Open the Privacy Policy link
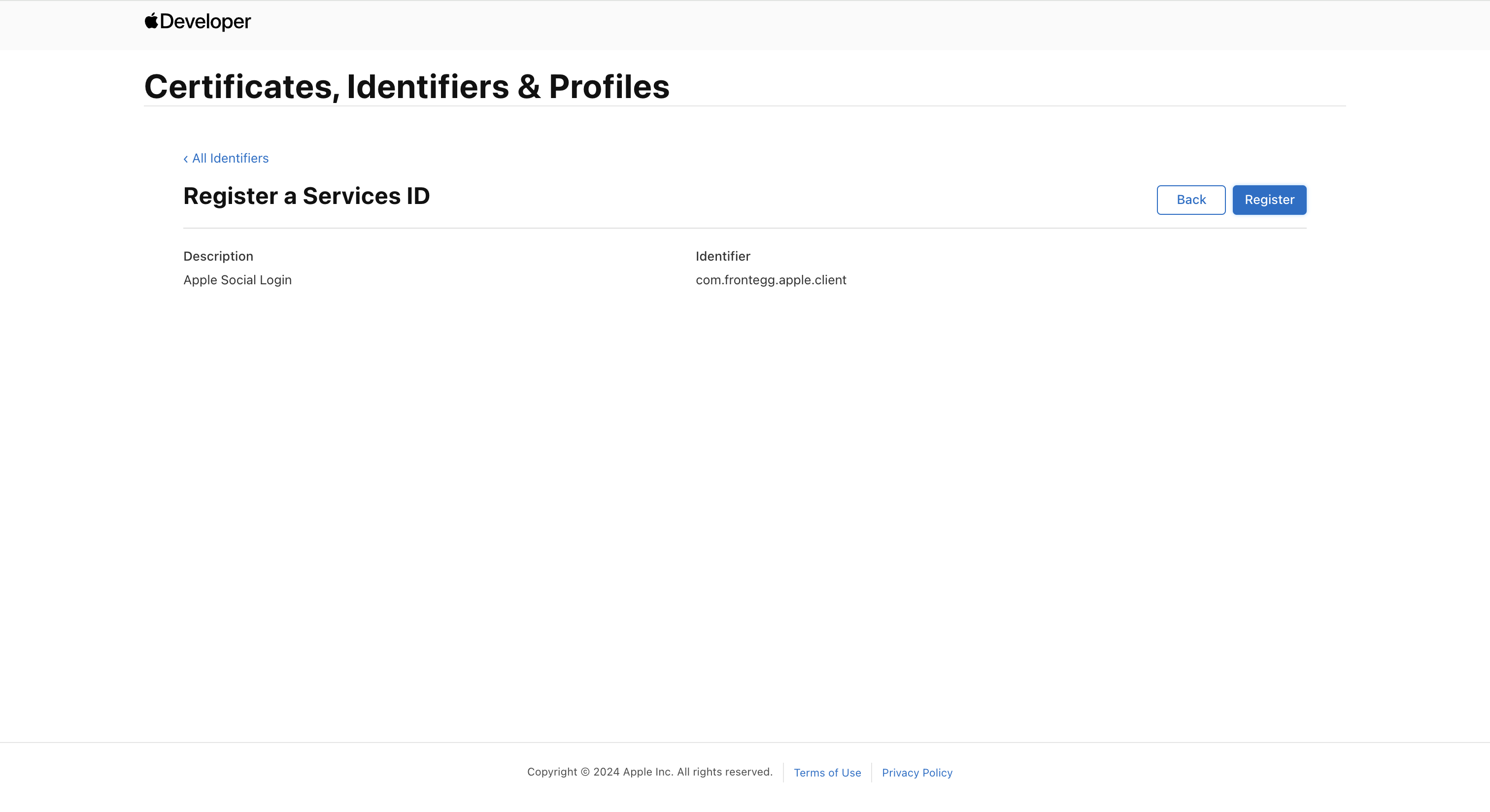This screenshot has width=1490, height=812. (917, 773)
